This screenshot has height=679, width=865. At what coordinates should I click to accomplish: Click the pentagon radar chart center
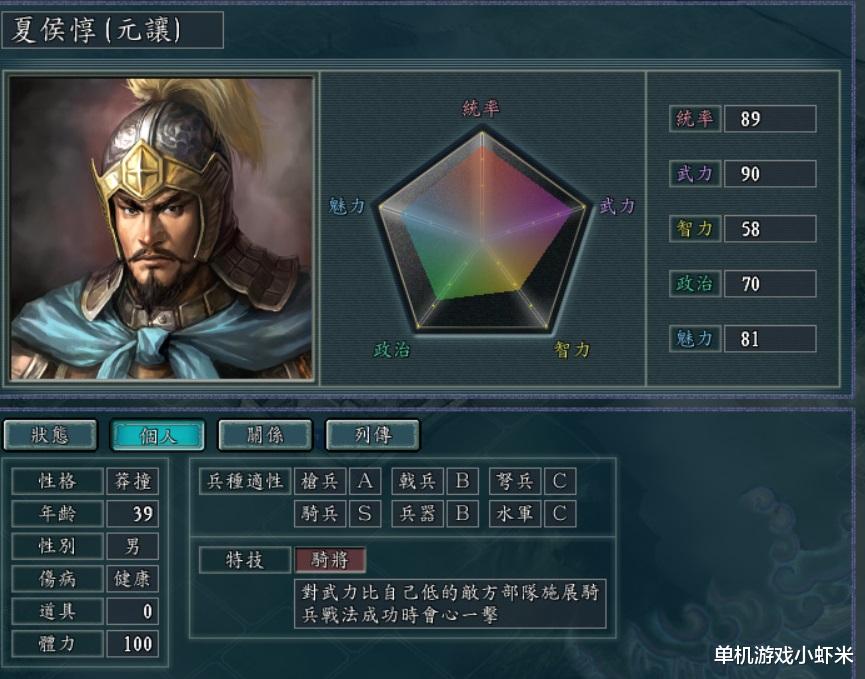point(482,240)
